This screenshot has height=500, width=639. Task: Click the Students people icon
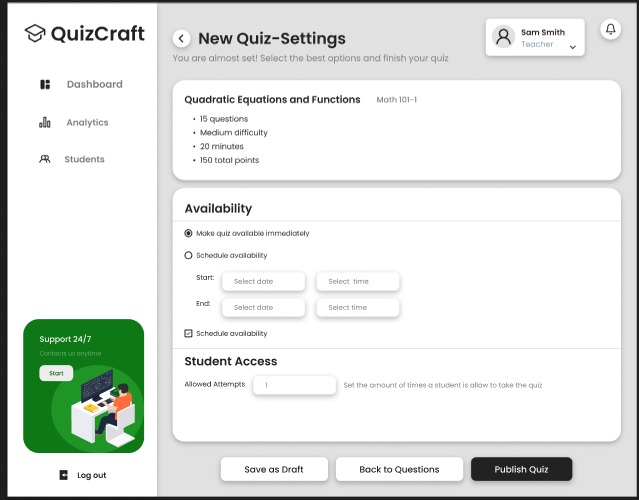pos(45,159)
